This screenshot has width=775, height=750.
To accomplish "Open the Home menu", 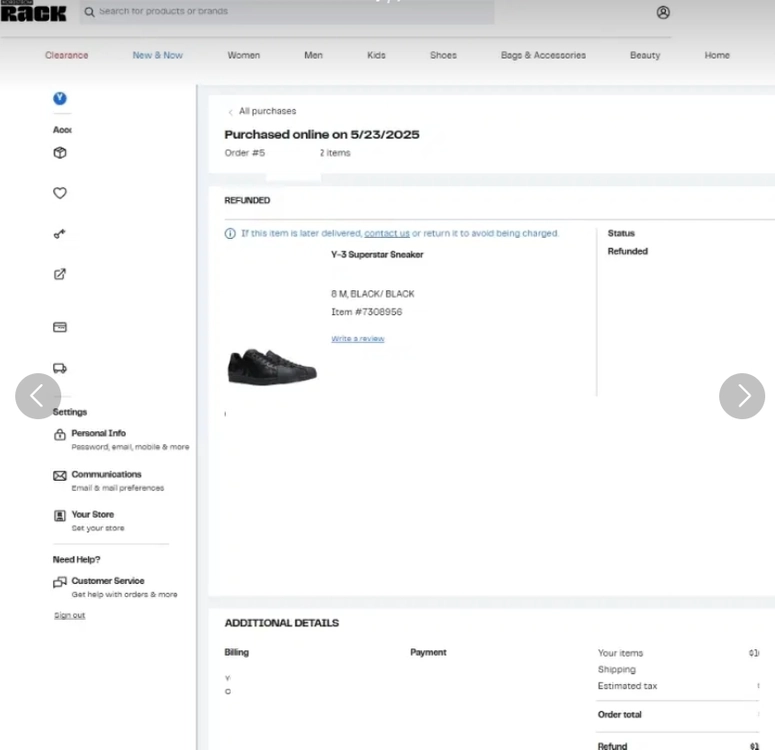I will 717,55.
